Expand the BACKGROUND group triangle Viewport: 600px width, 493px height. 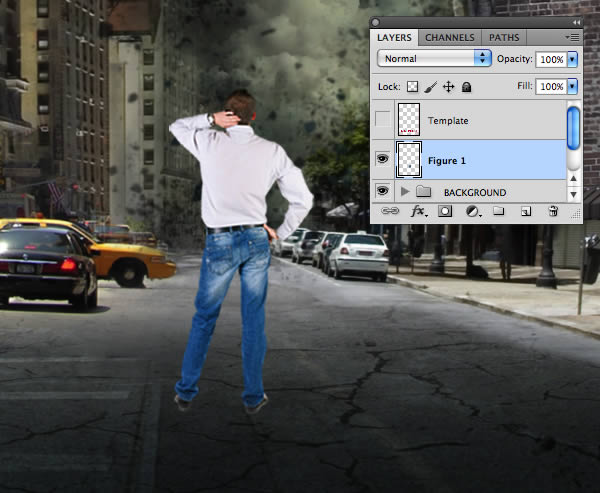coord(405,191)
